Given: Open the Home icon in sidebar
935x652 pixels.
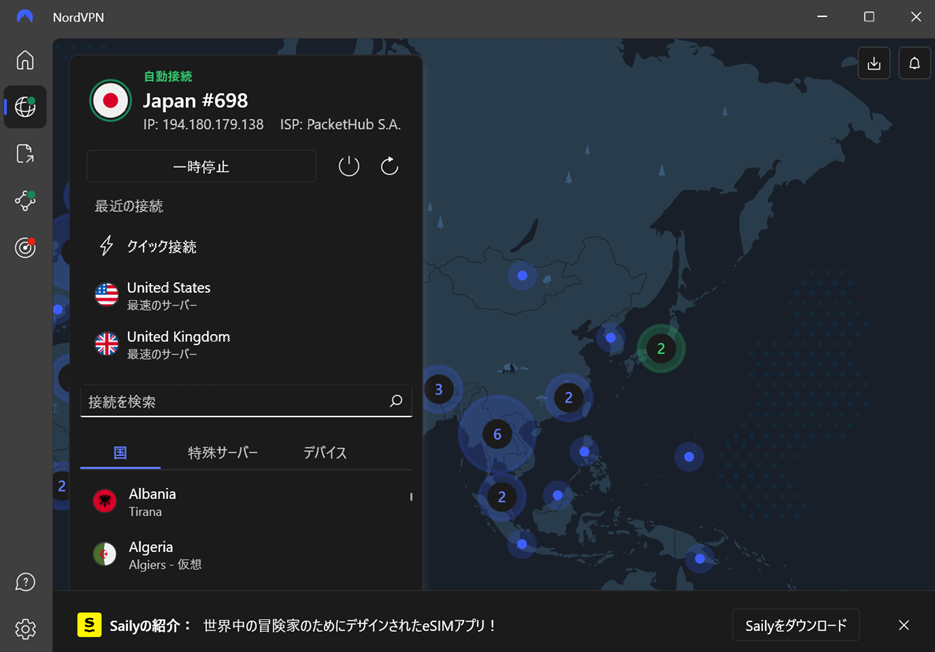Looking at the screenshot, I should [x=25, y=60].
